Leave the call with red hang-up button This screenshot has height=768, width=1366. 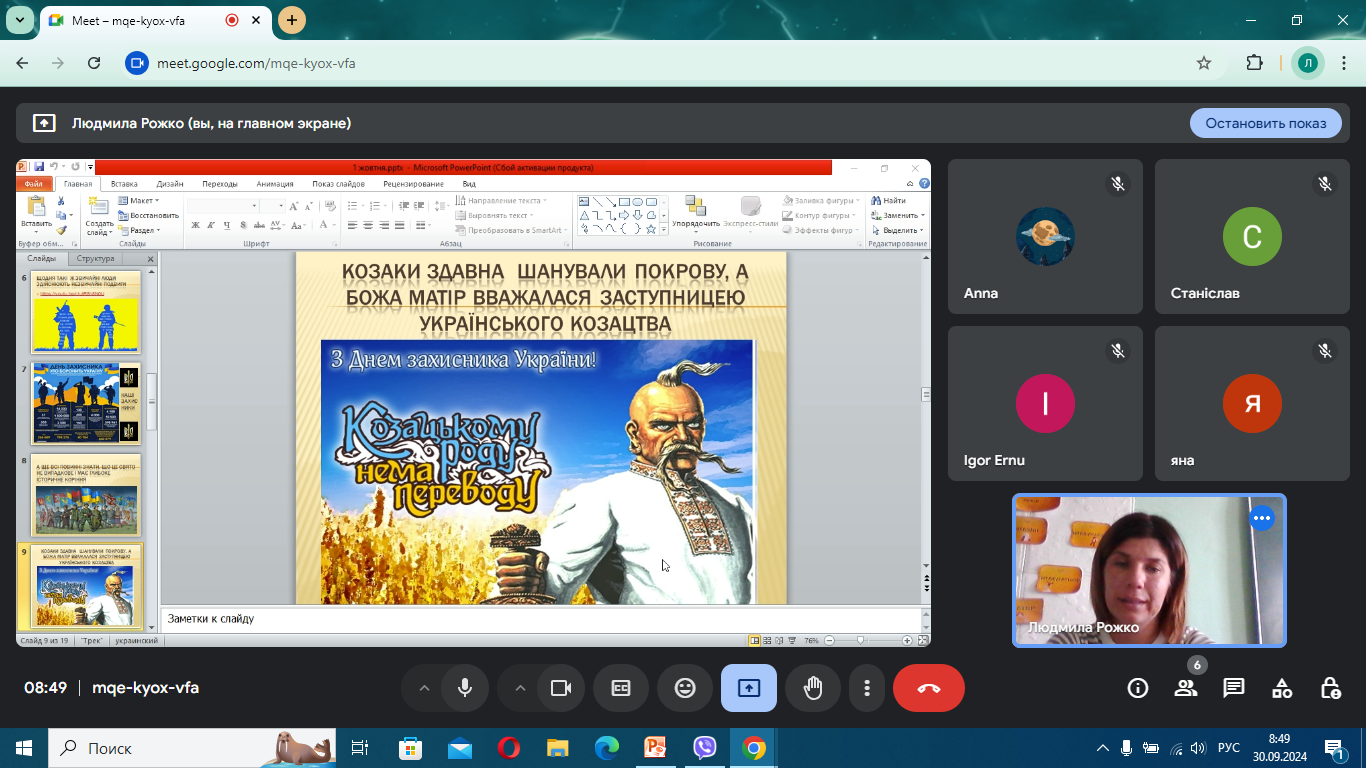pyautogui.click(x=929, y=688)
